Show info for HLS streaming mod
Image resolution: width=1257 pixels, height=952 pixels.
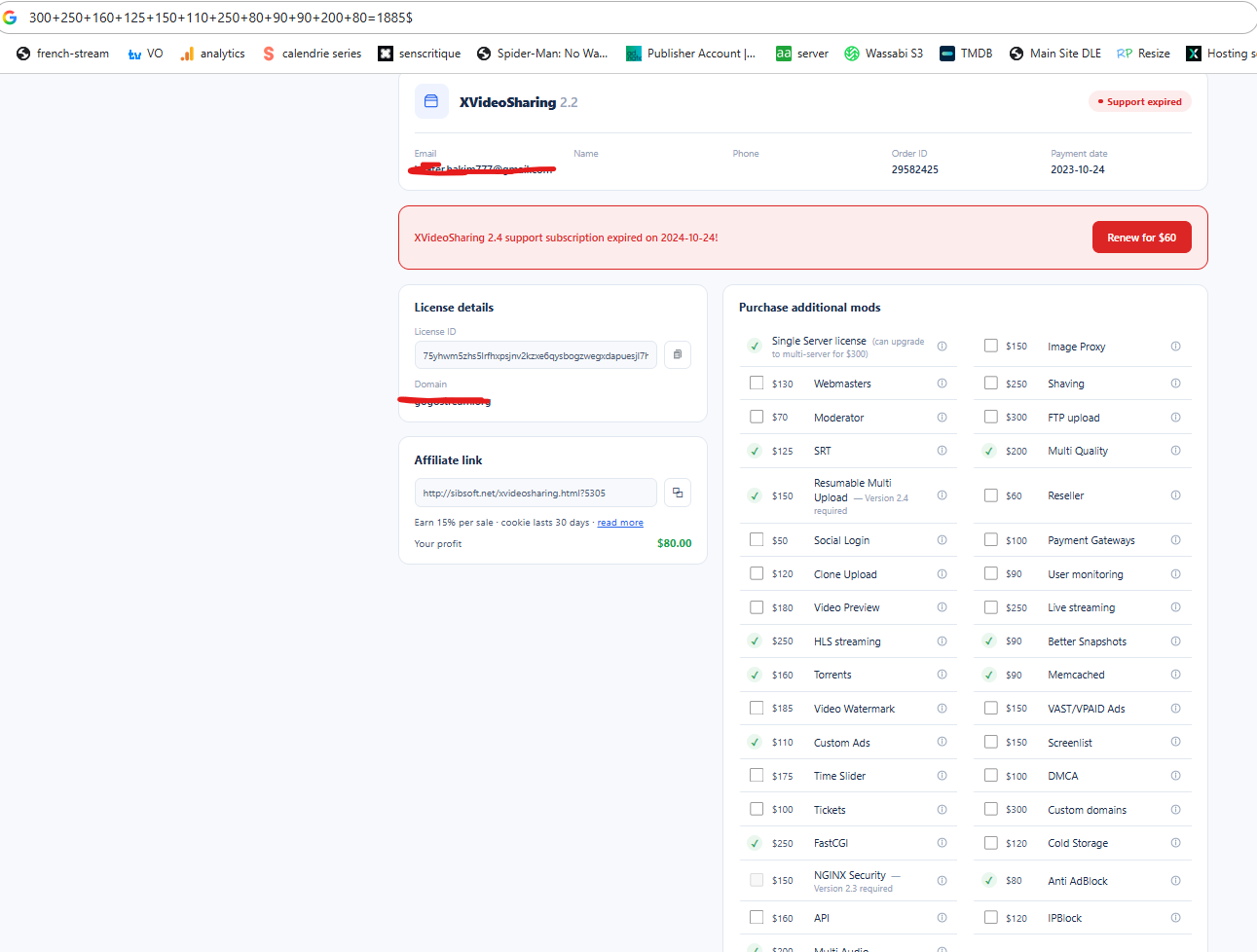pos(942,641)
